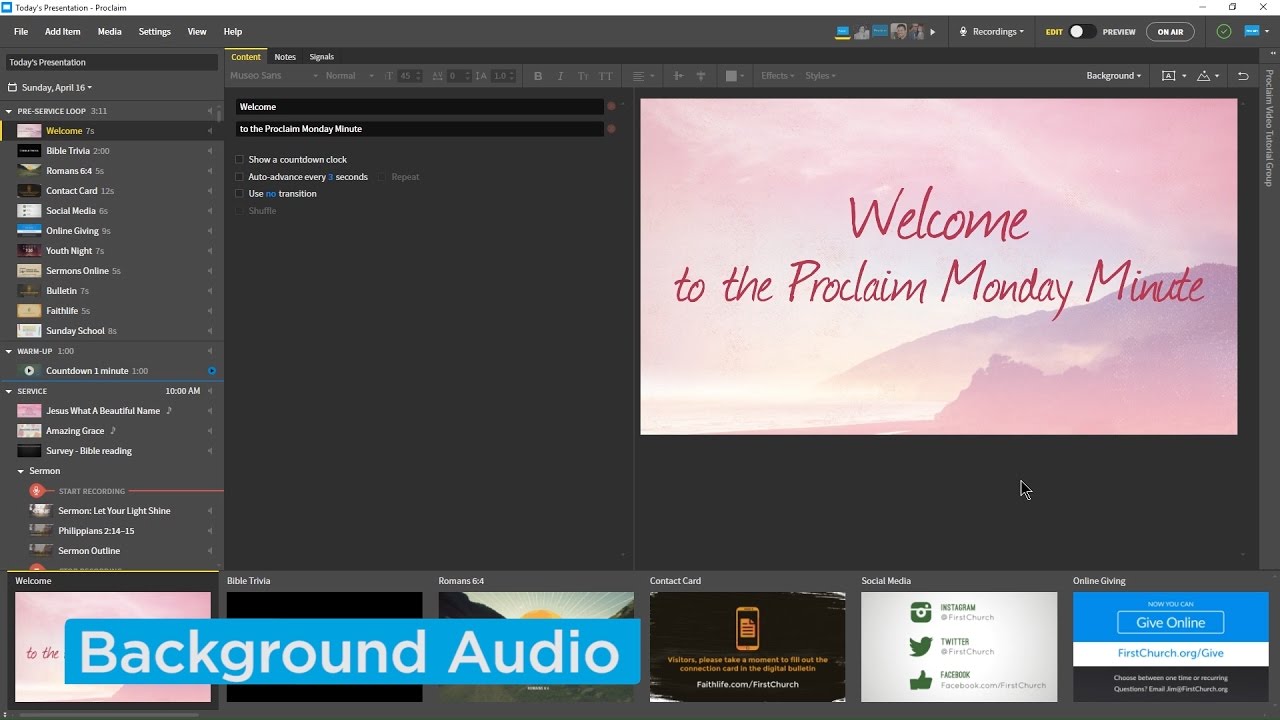Click the speaker icon on Pre-Service Loop header
This screenshot has width=1280, height=720.
(x=210, y=111)
